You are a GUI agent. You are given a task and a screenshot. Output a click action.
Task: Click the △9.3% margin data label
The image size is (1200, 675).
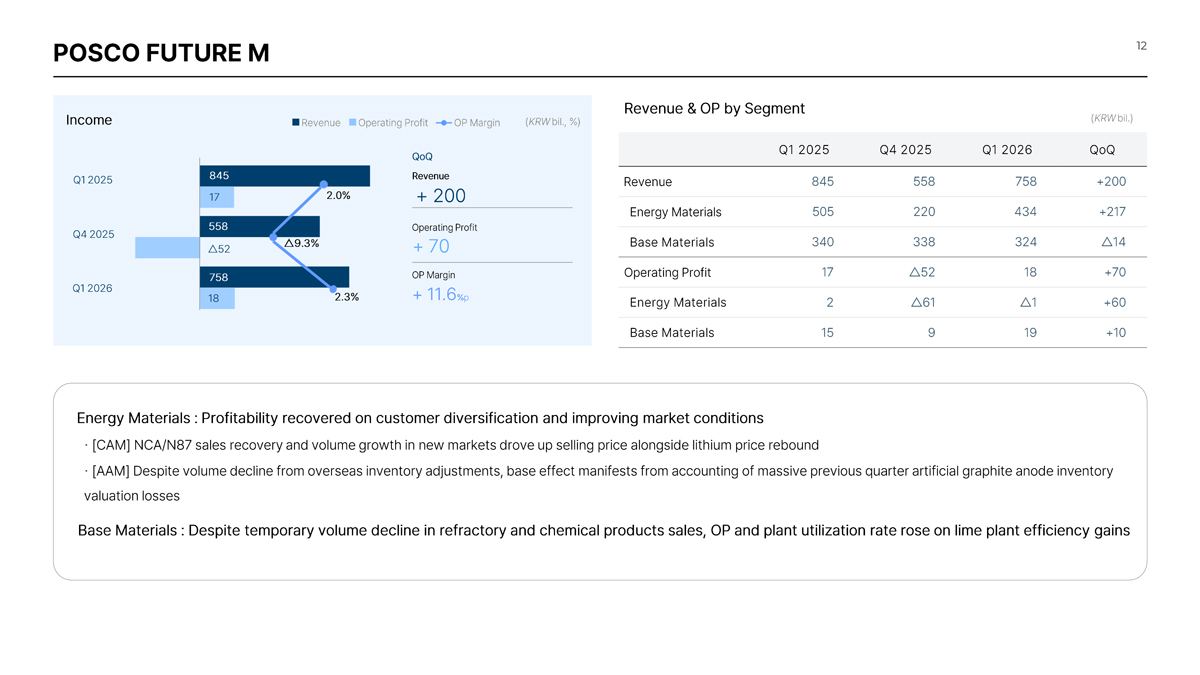click(302, 243)
